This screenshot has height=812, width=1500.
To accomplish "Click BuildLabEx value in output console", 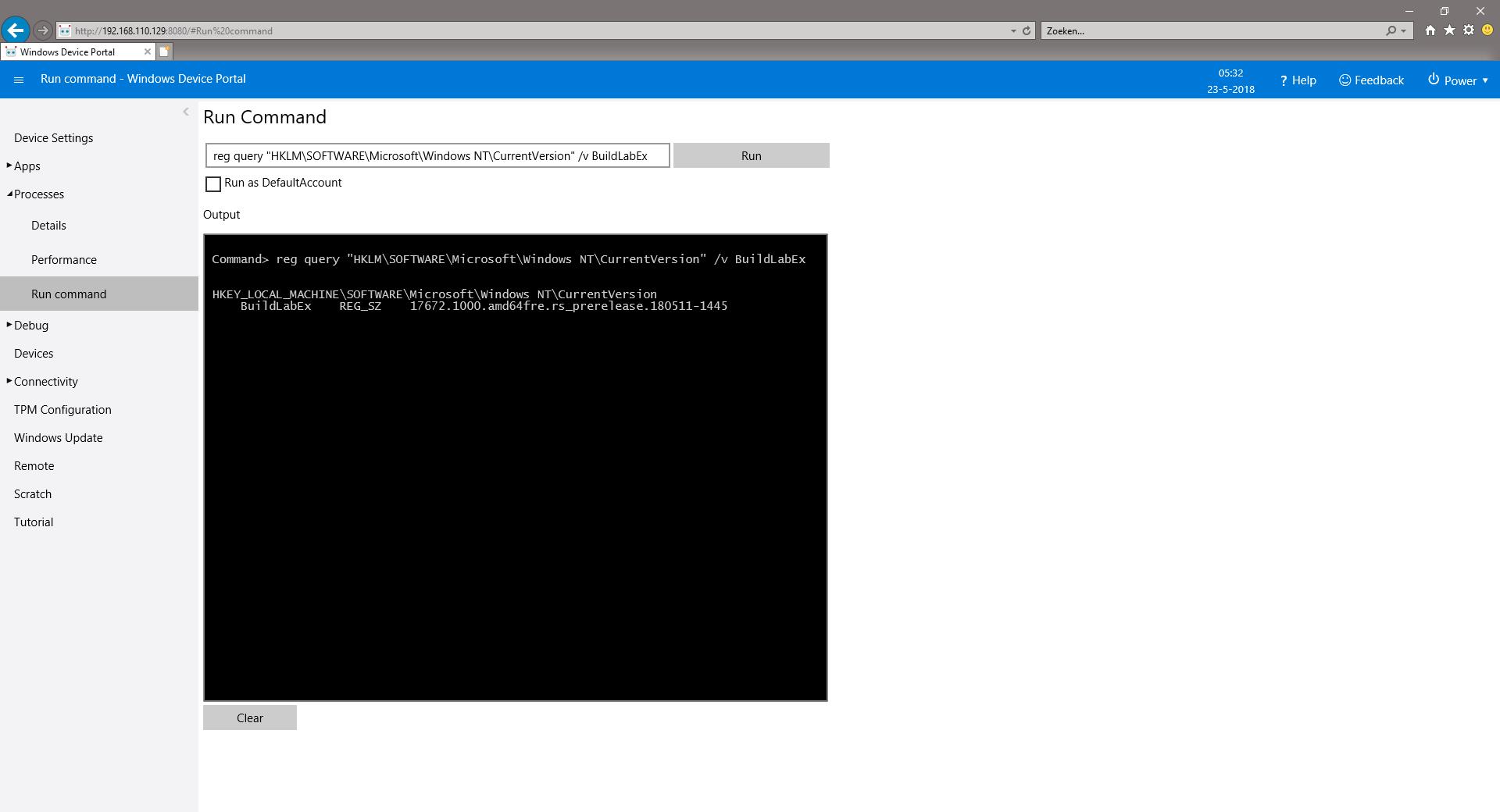I will tap(569, 306).
